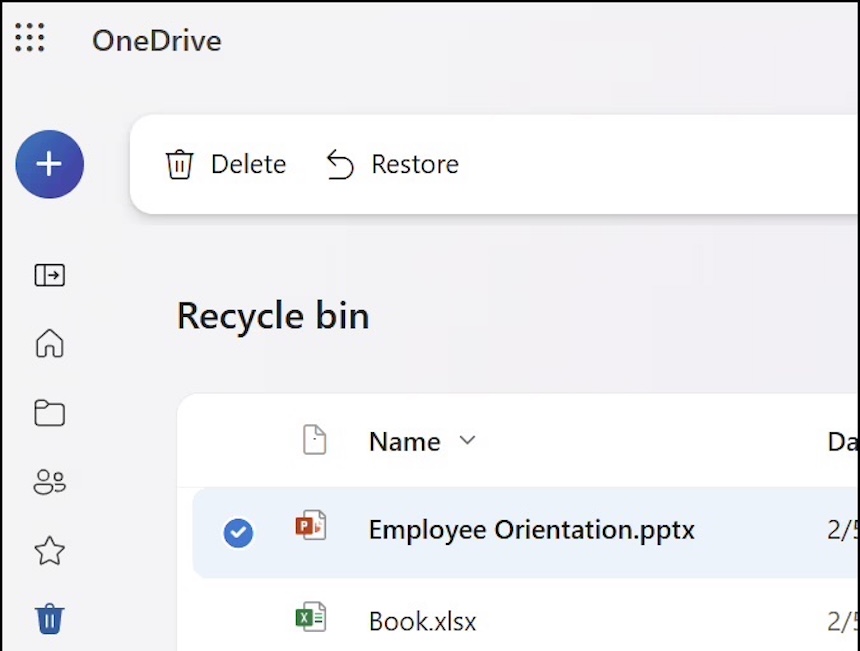860x651 pixels.
Task: Click the Employee Orientation.pptx file name
Action: coord(531,530)
